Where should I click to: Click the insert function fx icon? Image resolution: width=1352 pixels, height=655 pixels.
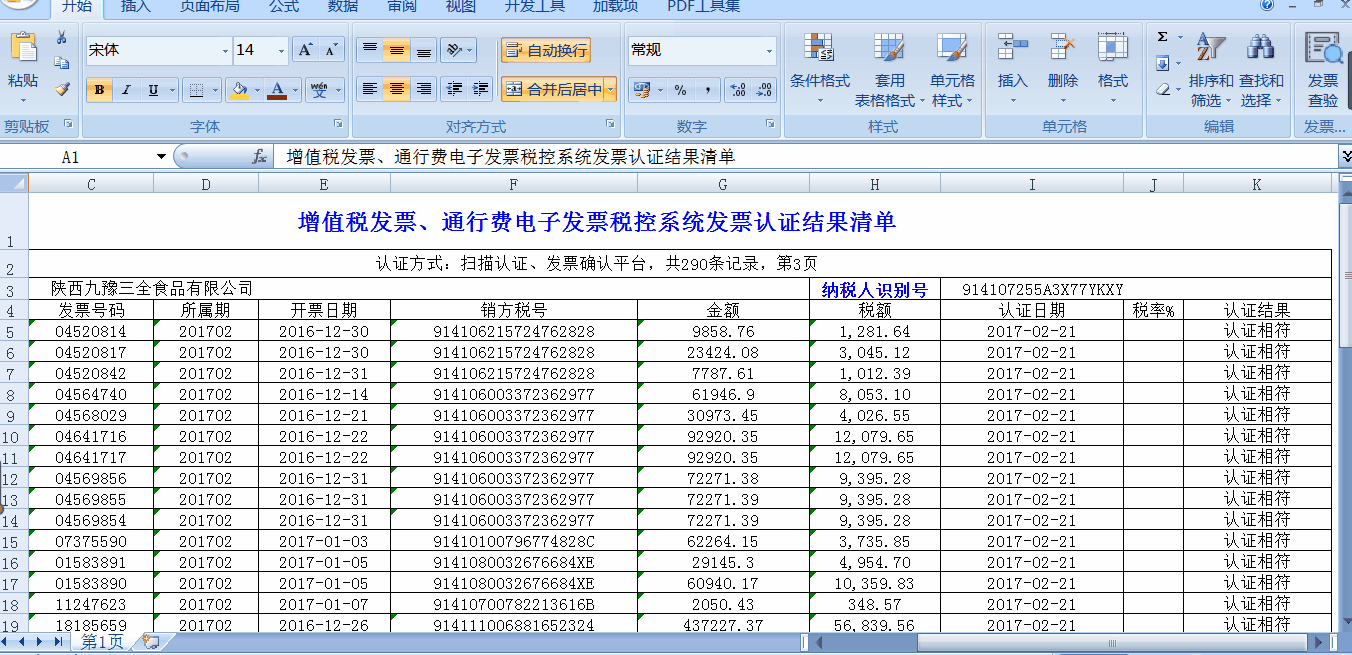[x=259, y=157]
